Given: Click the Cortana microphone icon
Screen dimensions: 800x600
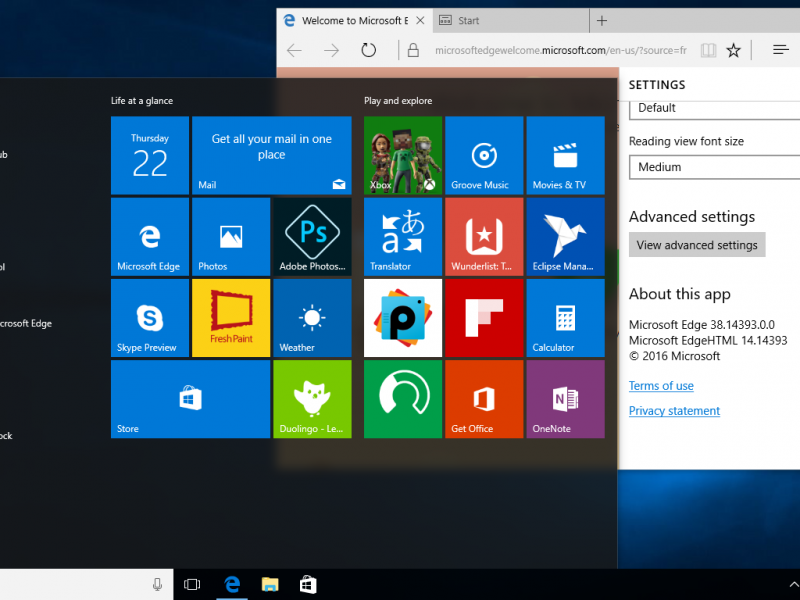Looking at the screenshot, I should pyautogui.click(x=158, y=585).
